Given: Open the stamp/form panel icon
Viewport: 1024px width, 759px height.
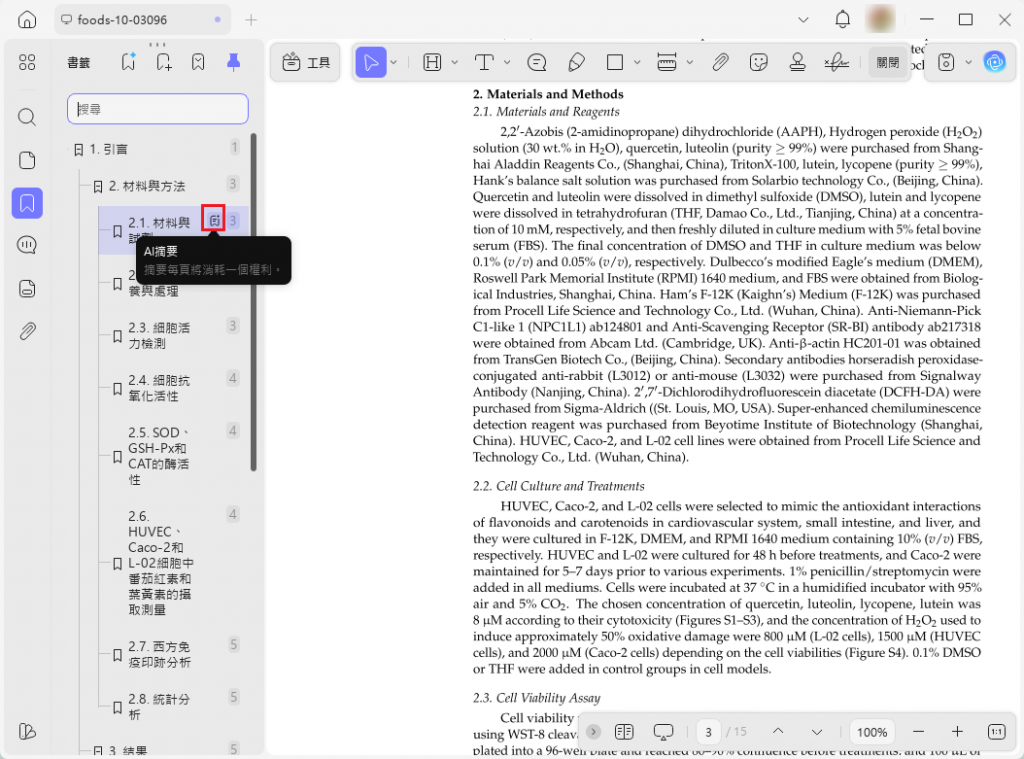Looking at the screenshot, I should (x=27, y=288).
